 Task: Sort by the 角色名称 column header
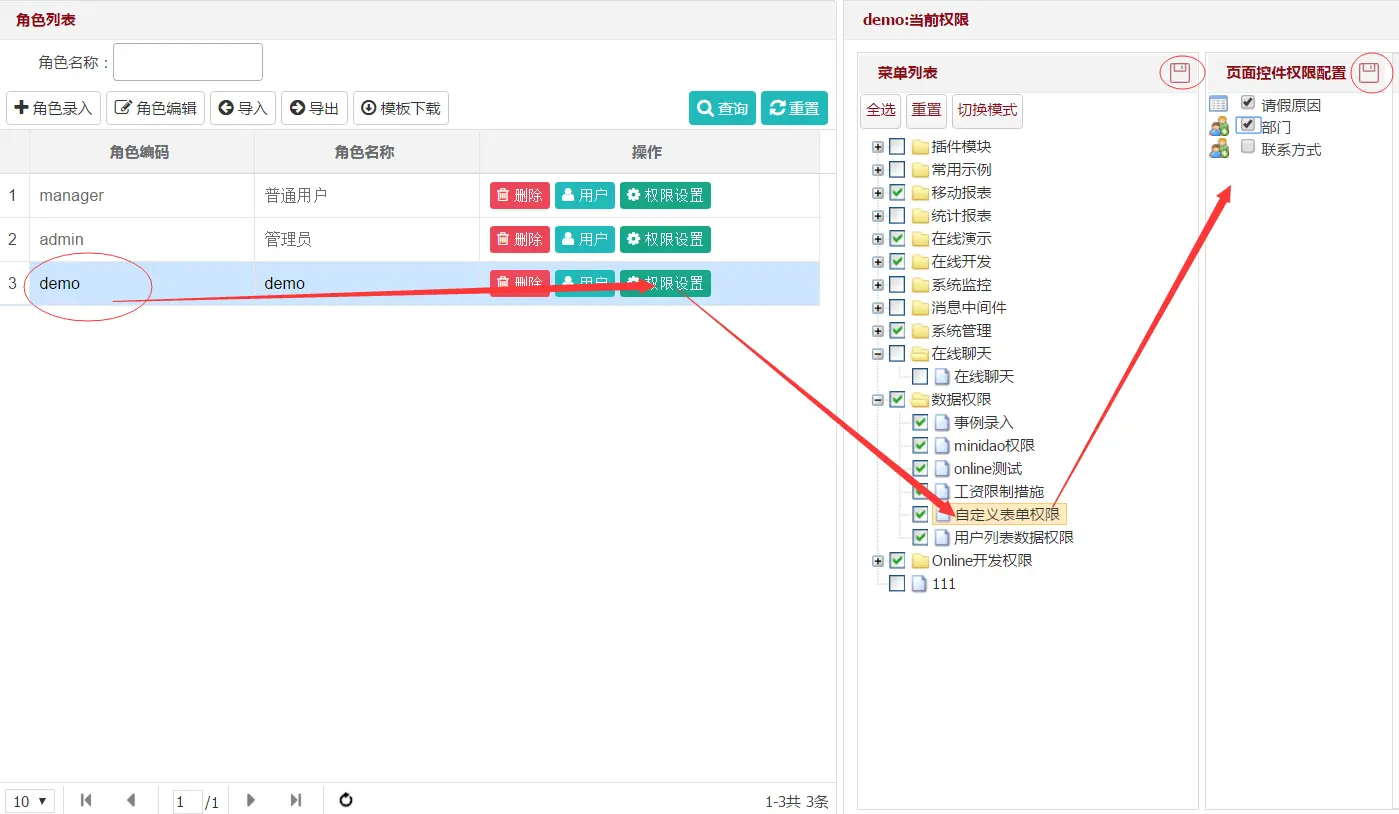coord(367,152)
